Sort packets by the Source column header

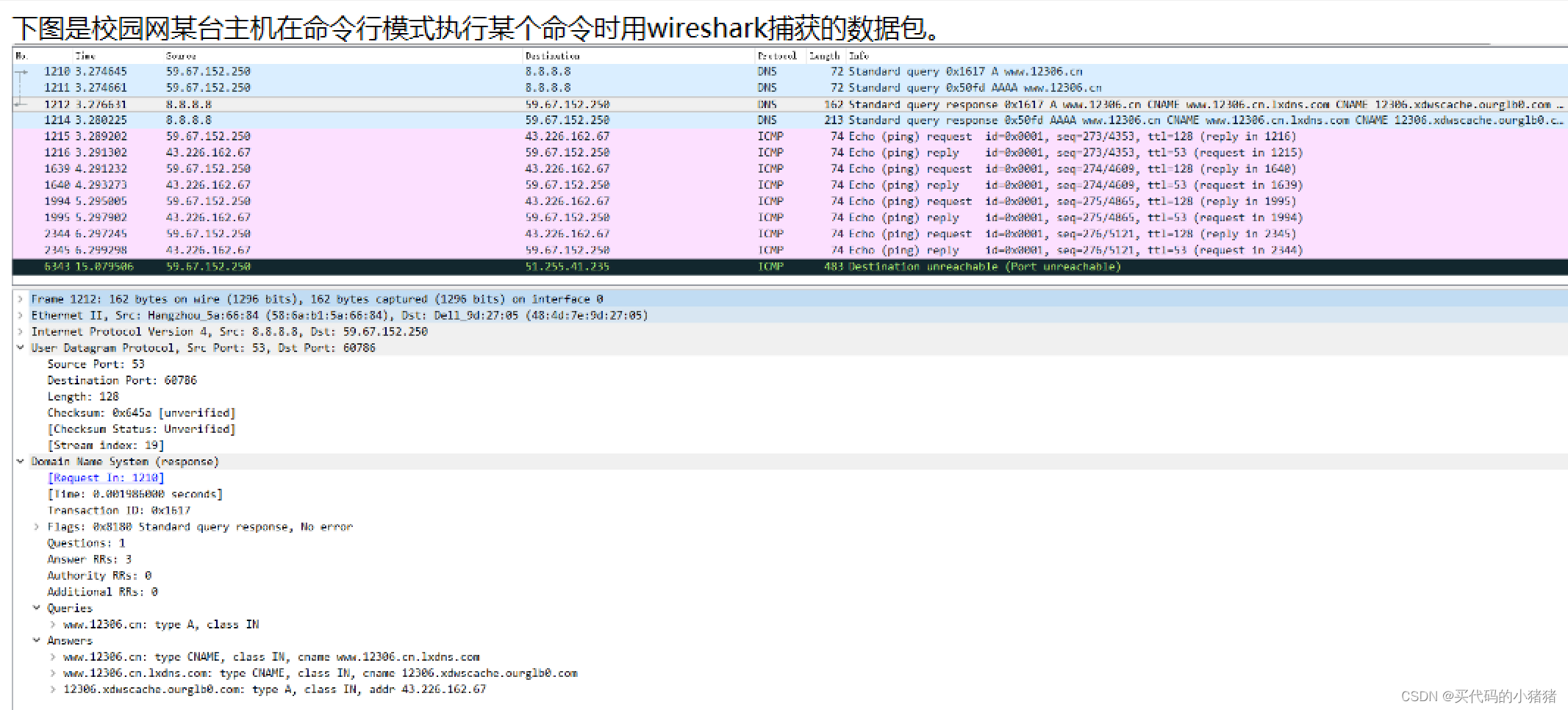click(x=181, y=56)
